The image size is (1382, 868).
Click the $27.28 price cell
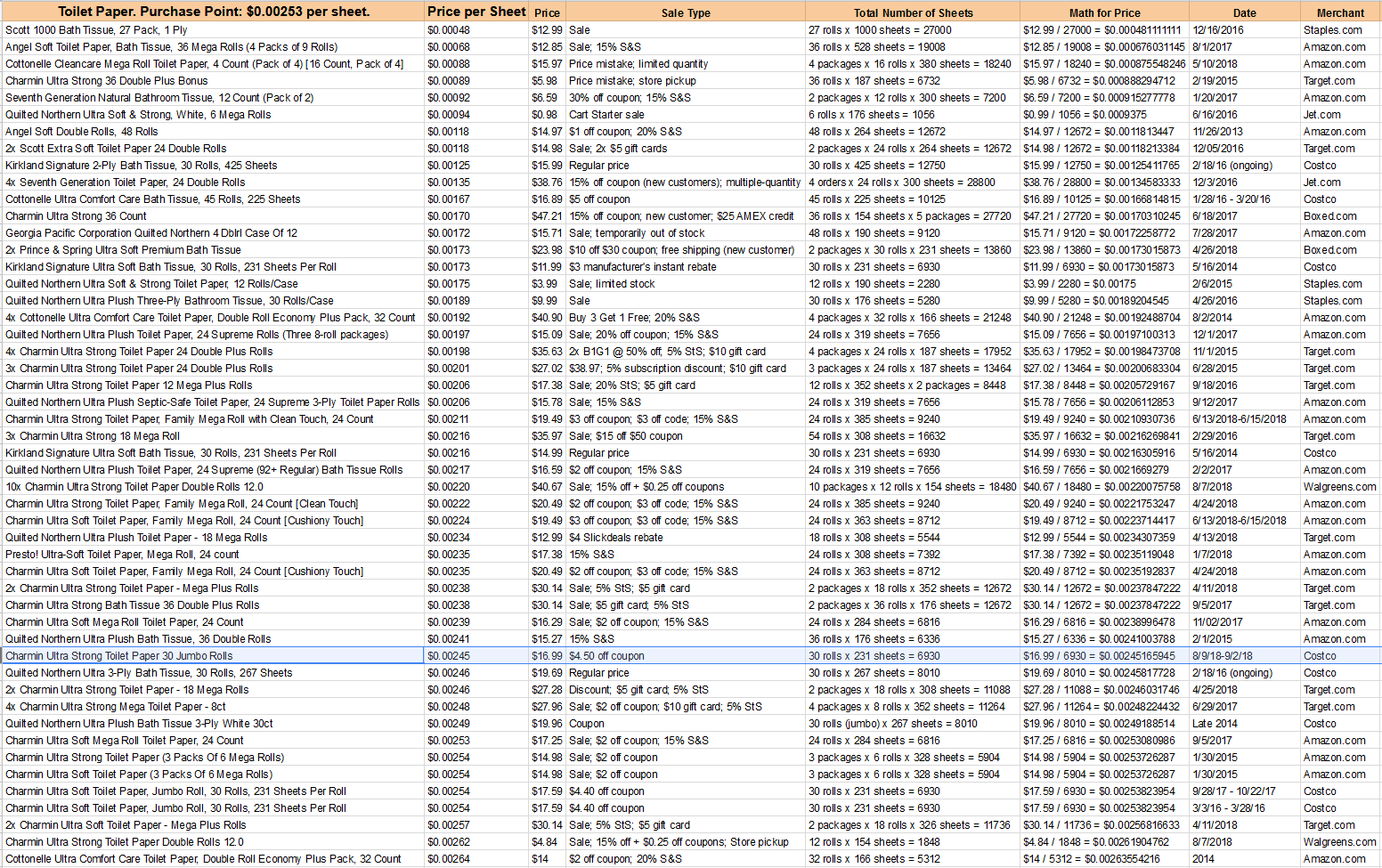[547, 689]
